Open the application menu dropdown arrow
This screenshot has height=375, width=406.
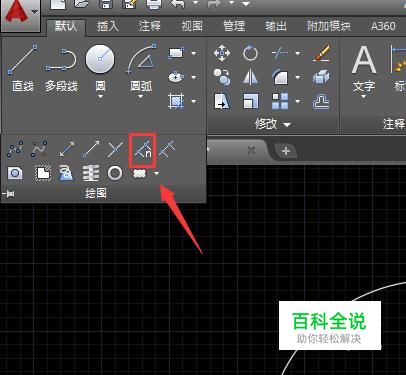(x=35, y=12)
